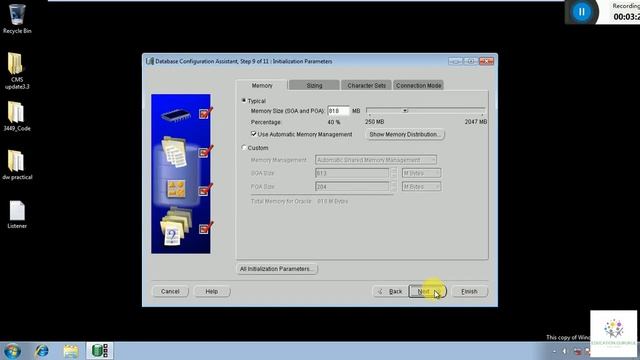The width and height of the screenshot is (640, 360).
Task: Click the PGA Size stepper arrows
Action: coord(393,187)
